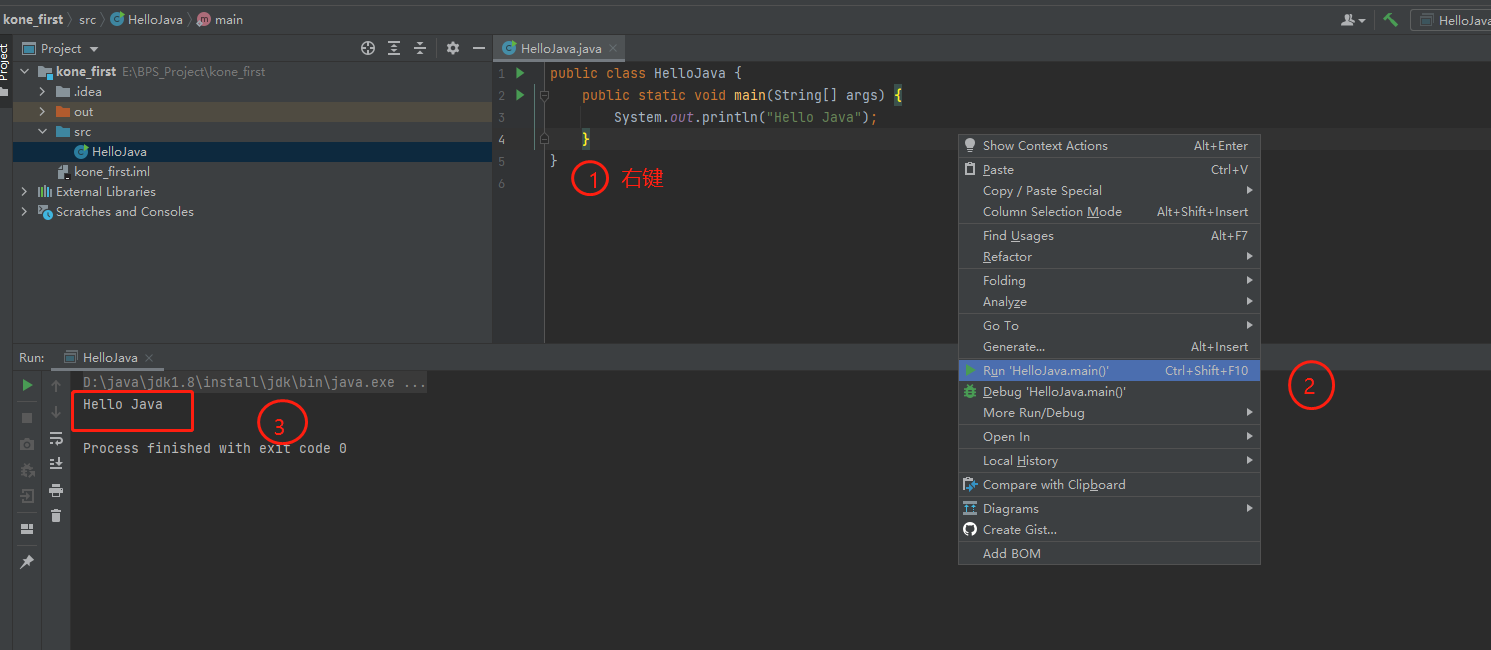Expand External Libraries node

point(25,192)
